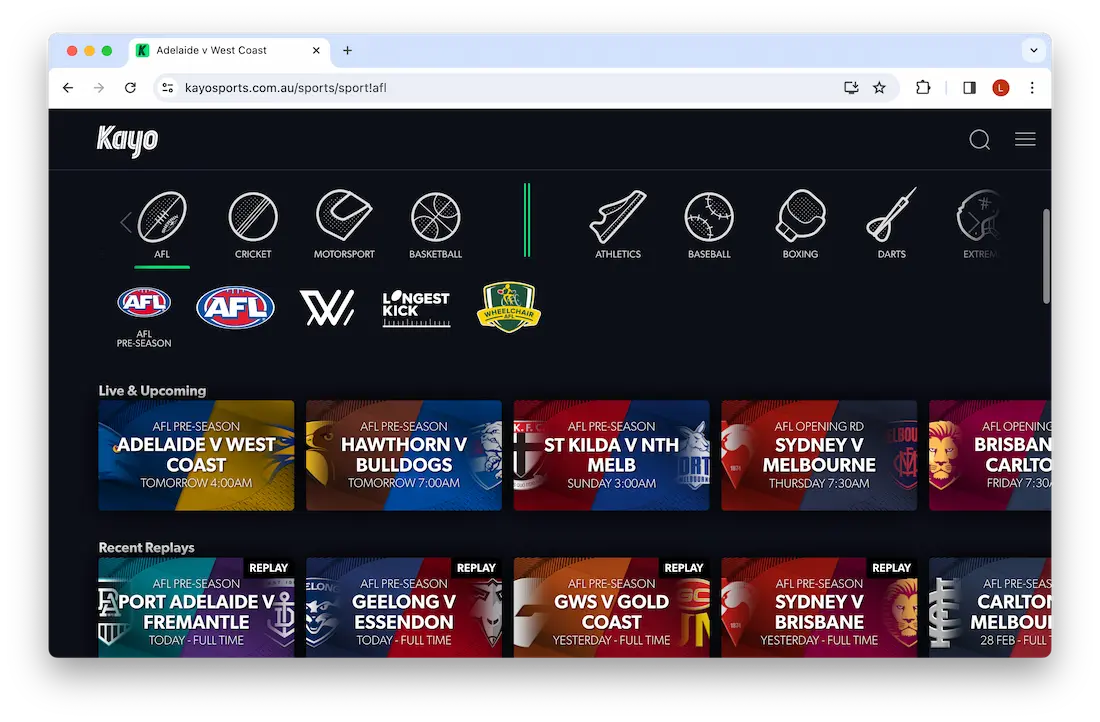The height and width of the screenshot is (722, 1100).
Task: Select the AFLW league logo
Action: coord(327,307)
